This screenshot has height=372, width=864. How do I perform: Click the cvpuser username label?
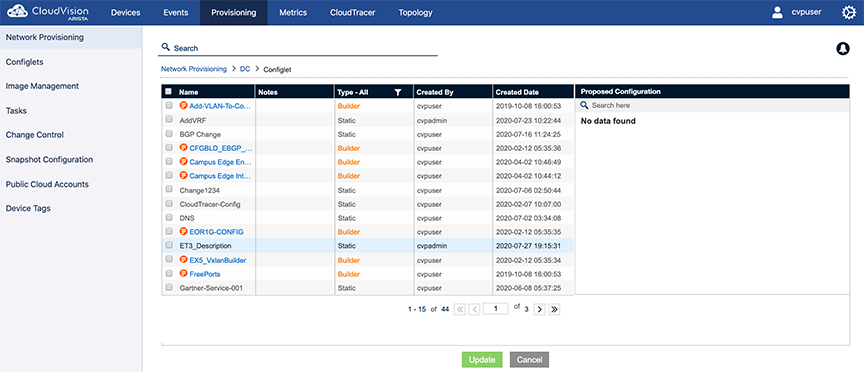[807, 12]
